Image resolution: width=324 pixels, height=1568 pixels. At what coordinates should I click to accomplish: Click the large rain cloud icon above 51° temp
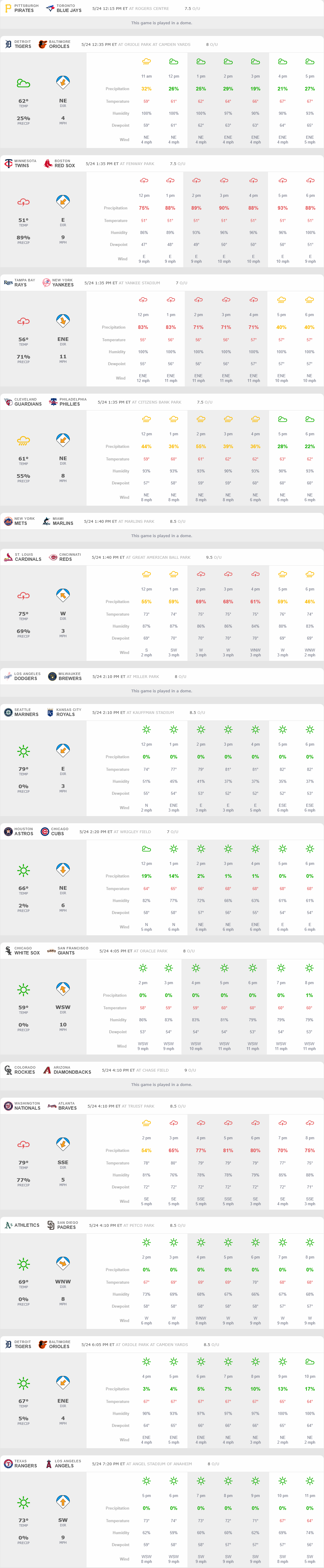click(x=23, y=202)
